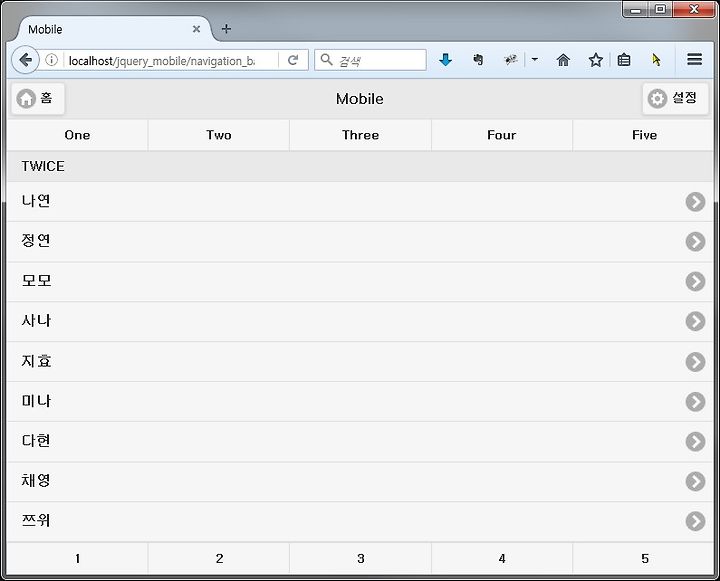This screenshot has width=720, height=581.
Task: Click the magnifier icon in search box
Action: pyautogui.click(x=326, y=59)
